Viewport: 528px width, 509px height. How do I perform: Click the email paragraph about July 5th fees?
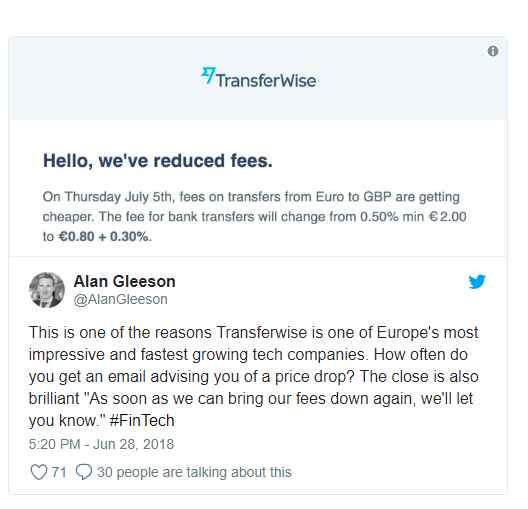coord(254,216)
